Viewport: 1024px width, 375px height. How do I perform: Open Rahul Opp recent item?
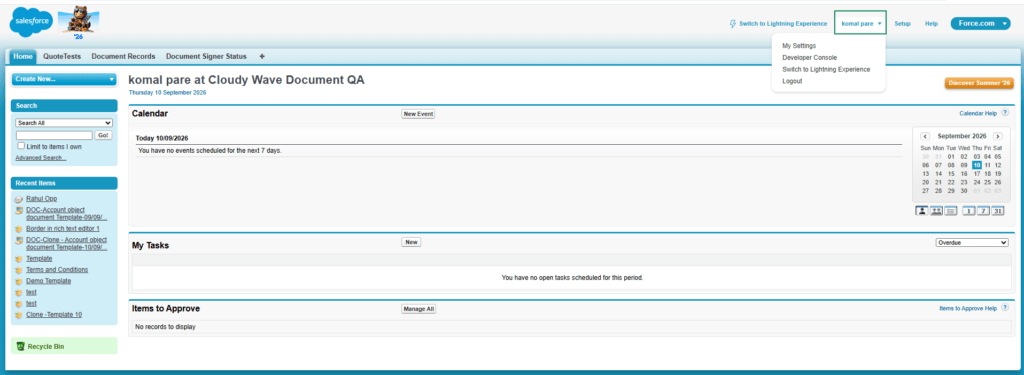tap(42, 199)
